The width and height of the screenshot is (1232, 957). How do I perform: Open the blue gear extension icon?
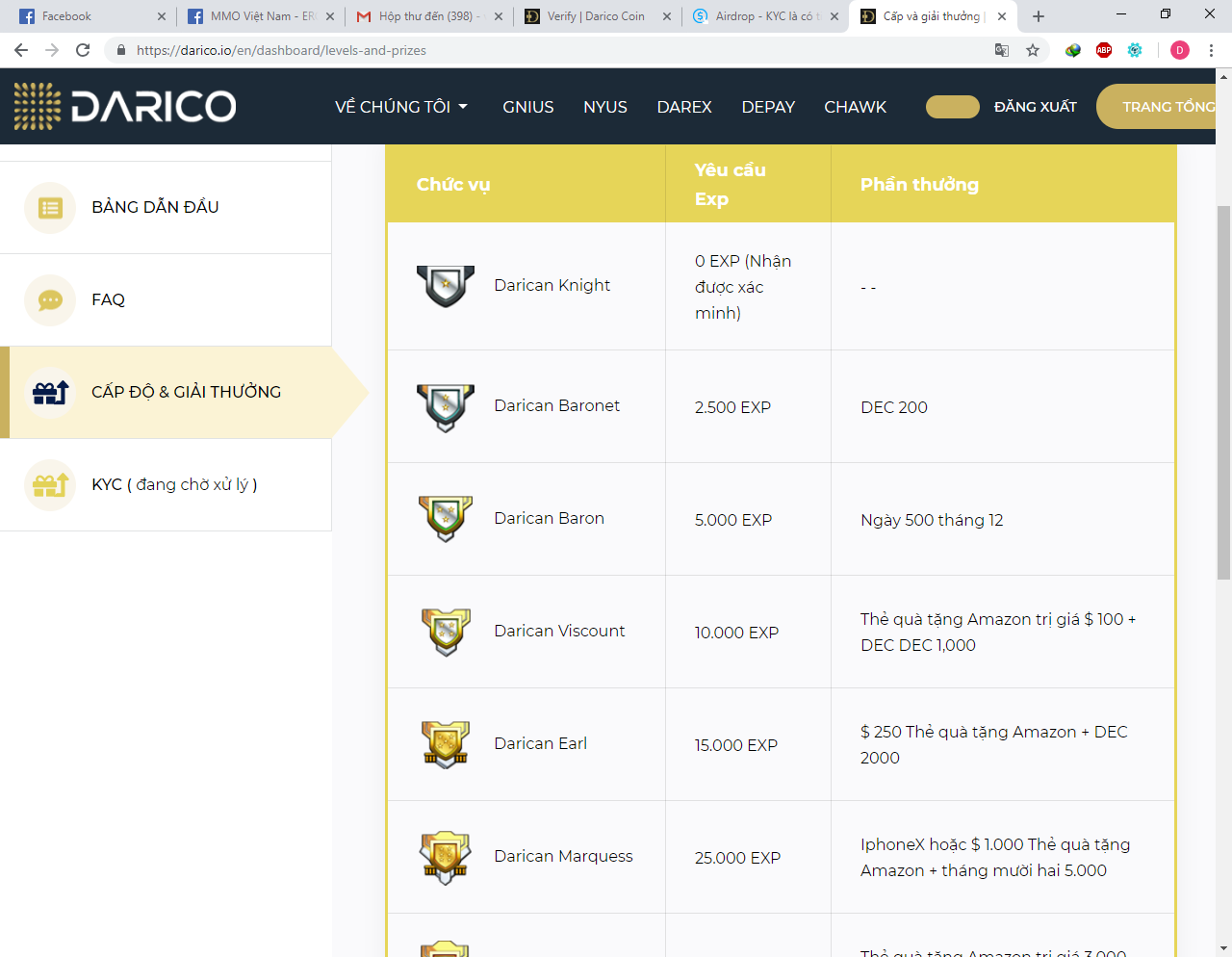[x=1135, y=50]
